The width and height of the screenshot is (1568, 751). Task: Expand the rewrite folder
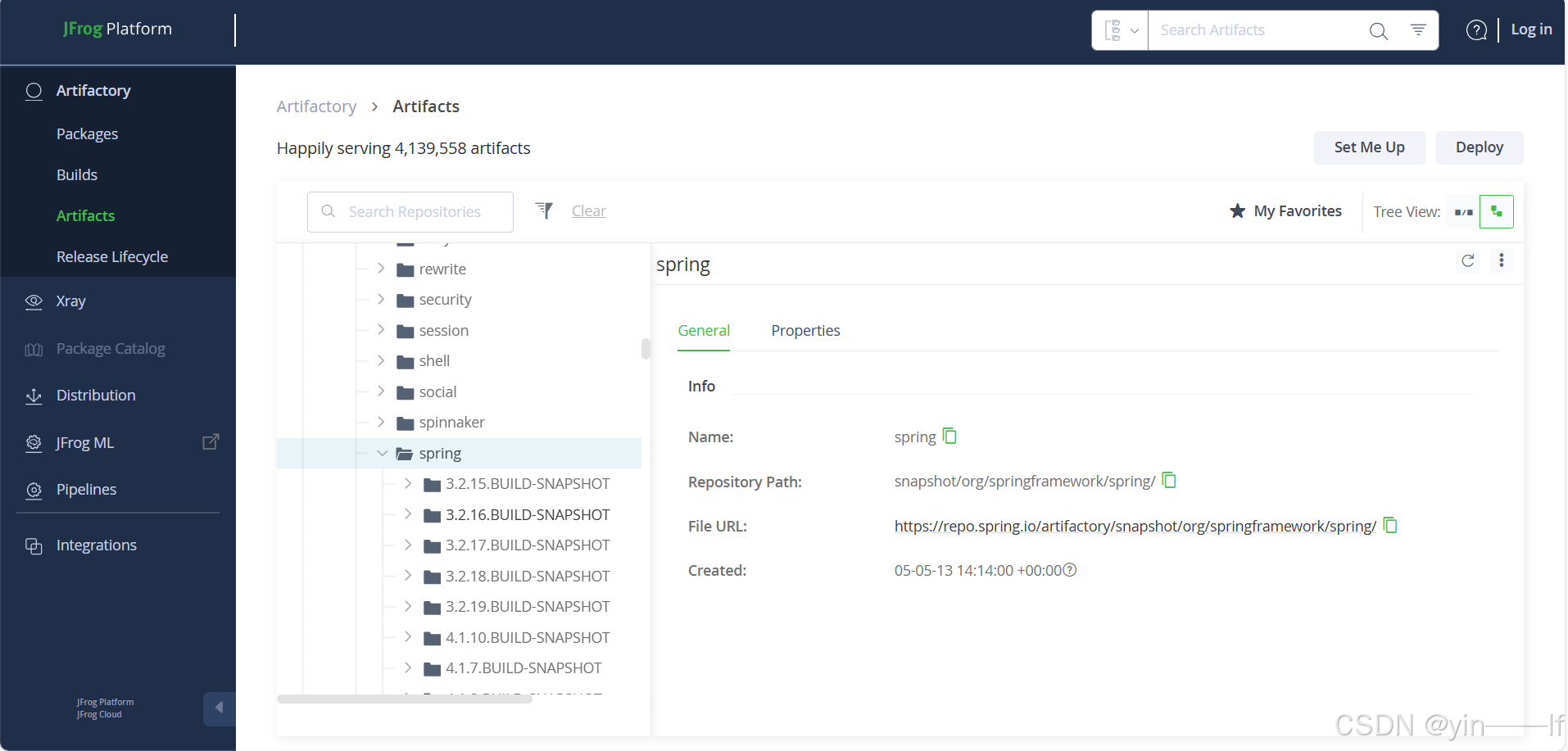click(381, 268)
